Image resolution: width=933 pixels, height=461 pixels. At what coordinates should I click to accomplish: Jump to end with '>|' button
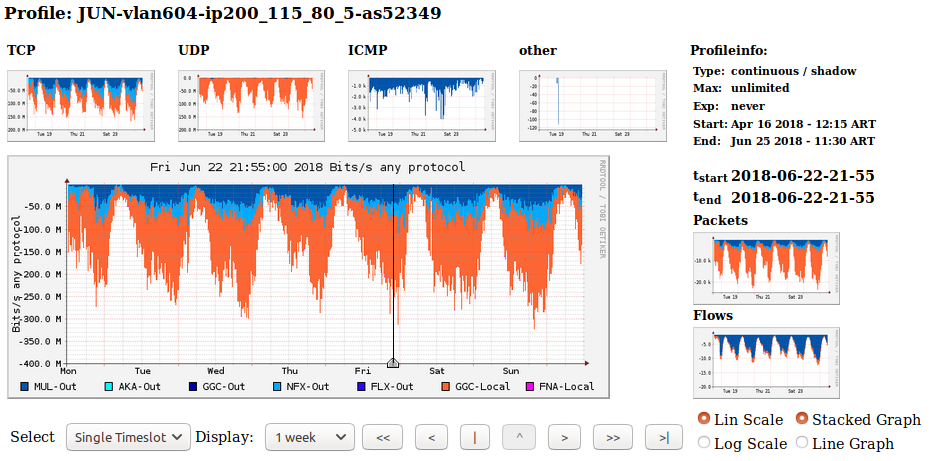click(x=663, y=437)
